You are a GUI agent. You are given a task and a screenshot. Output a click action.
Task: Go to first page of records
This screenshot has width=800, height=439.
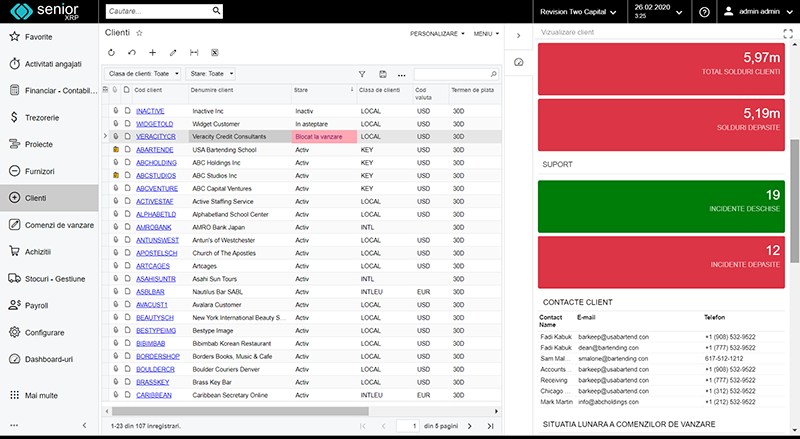(363, 426)
